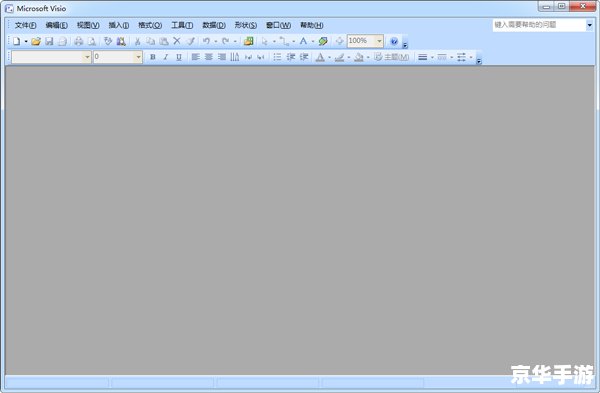The image size is (600, 393).
Task: Open the Pointer tool dropdown arrow
Action: coord(274,41)
